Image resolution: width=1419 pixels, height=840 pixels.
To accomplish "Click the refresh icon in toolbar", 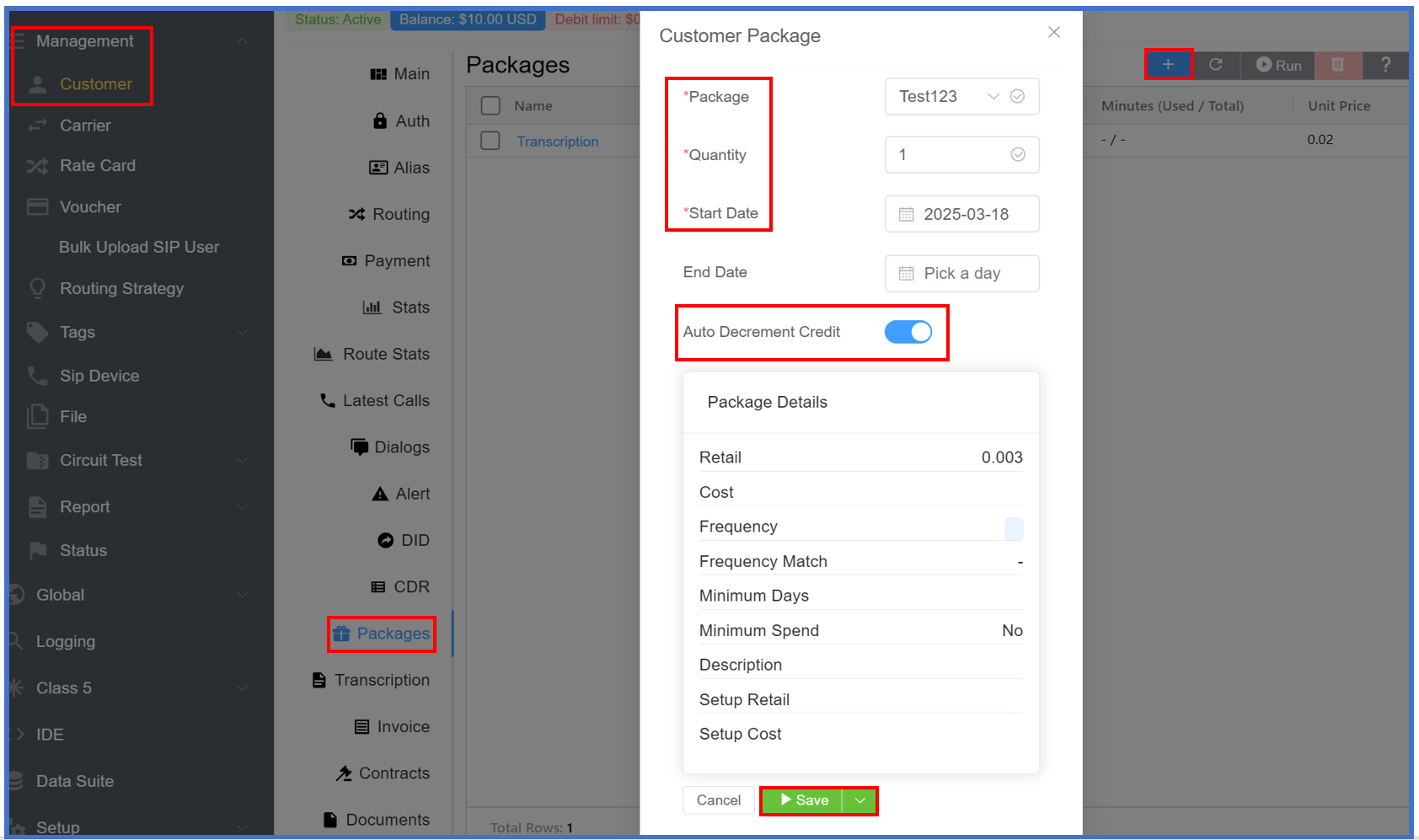I will (x=1216, y=65).
